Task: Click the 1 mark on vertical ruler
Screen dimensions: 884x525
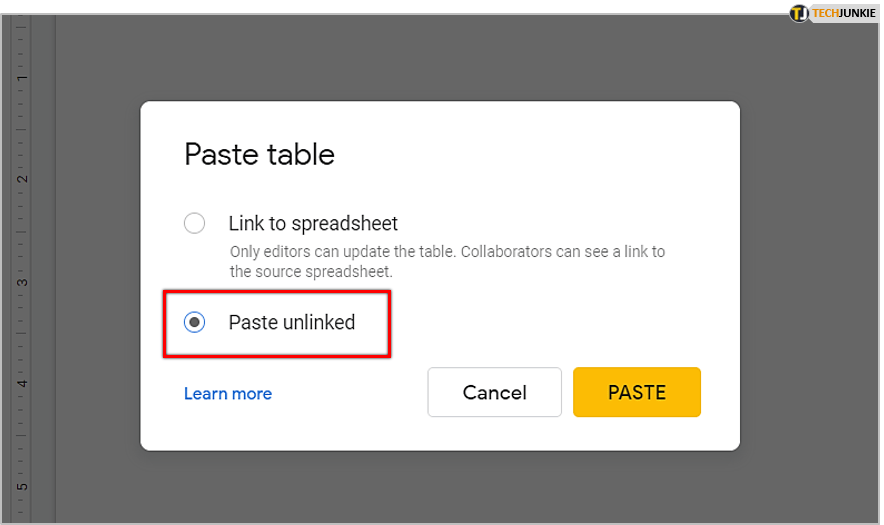Action: (22, 78)
